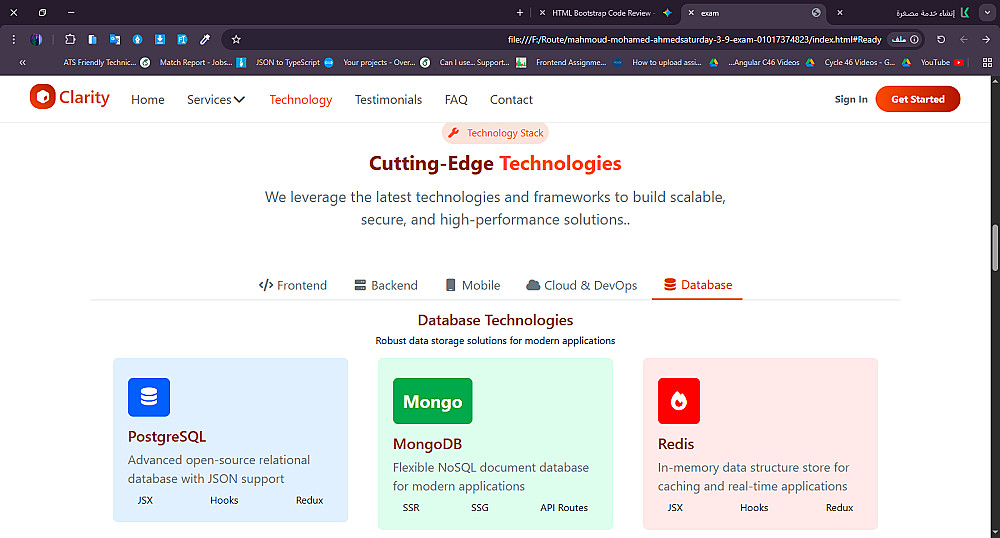The height and width of the screenshot is (538, 1000).
Task: Click the MongoDB heading
Action: [x=427, y=444]
